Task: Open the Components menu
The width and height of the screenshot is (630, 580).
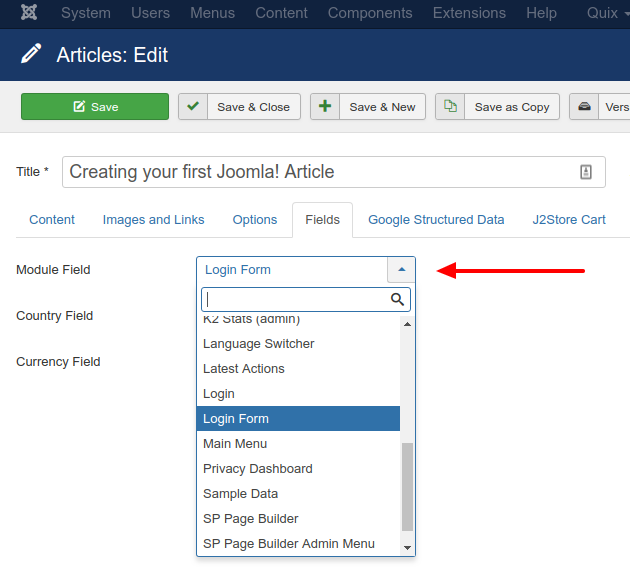Action: pos(370,13)
